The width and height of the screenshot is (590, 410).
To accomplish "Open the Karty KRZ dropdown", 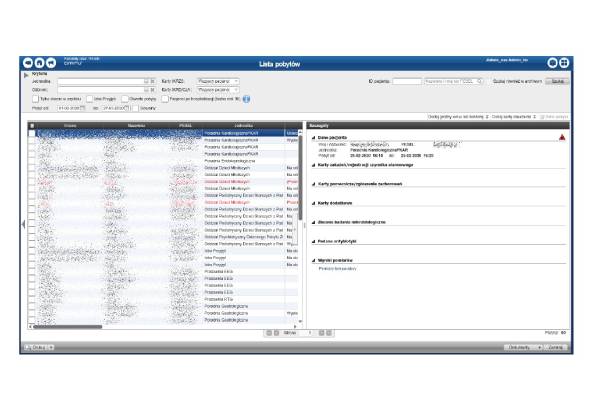I will 218,81.
